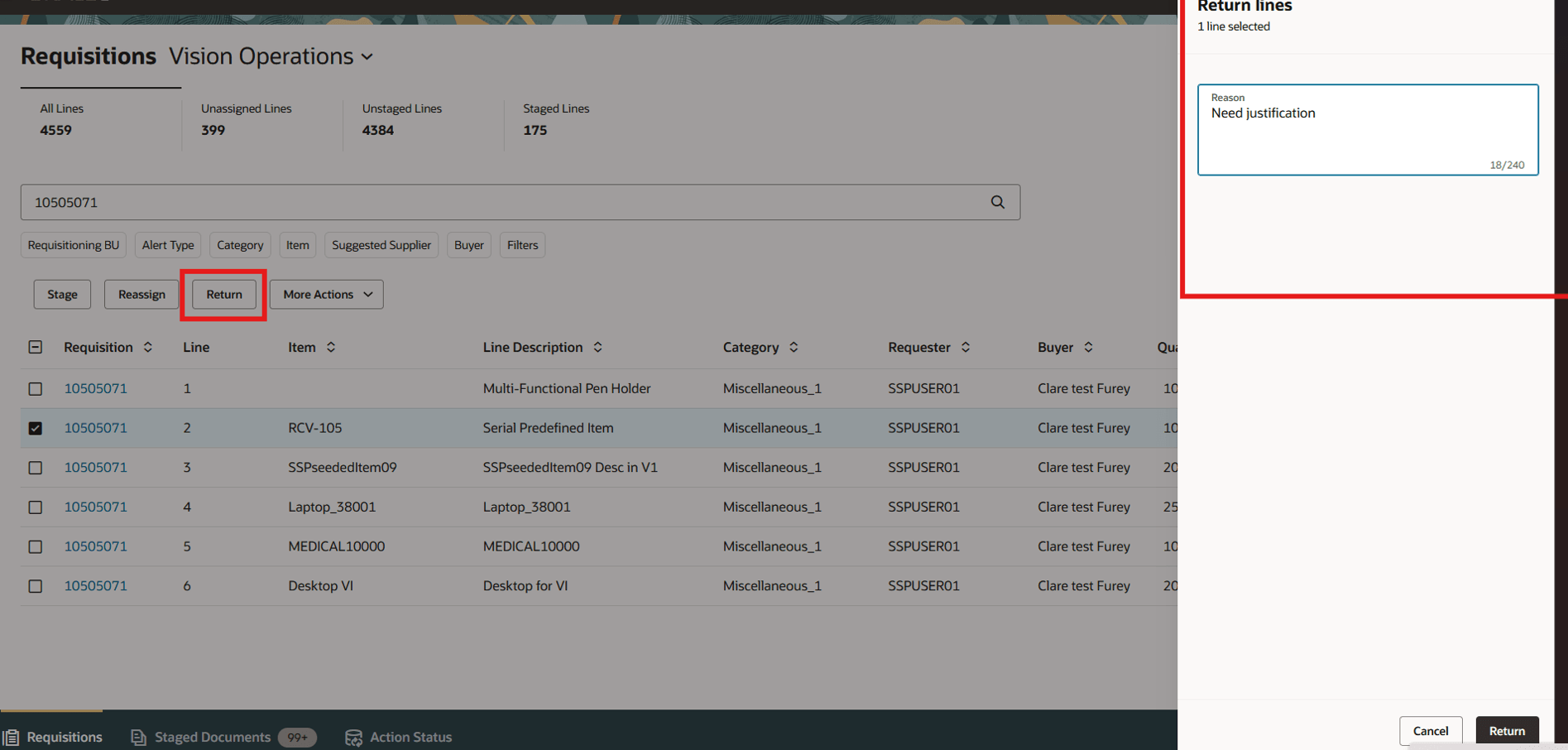Click the Stage button

[x=62, y=294]
